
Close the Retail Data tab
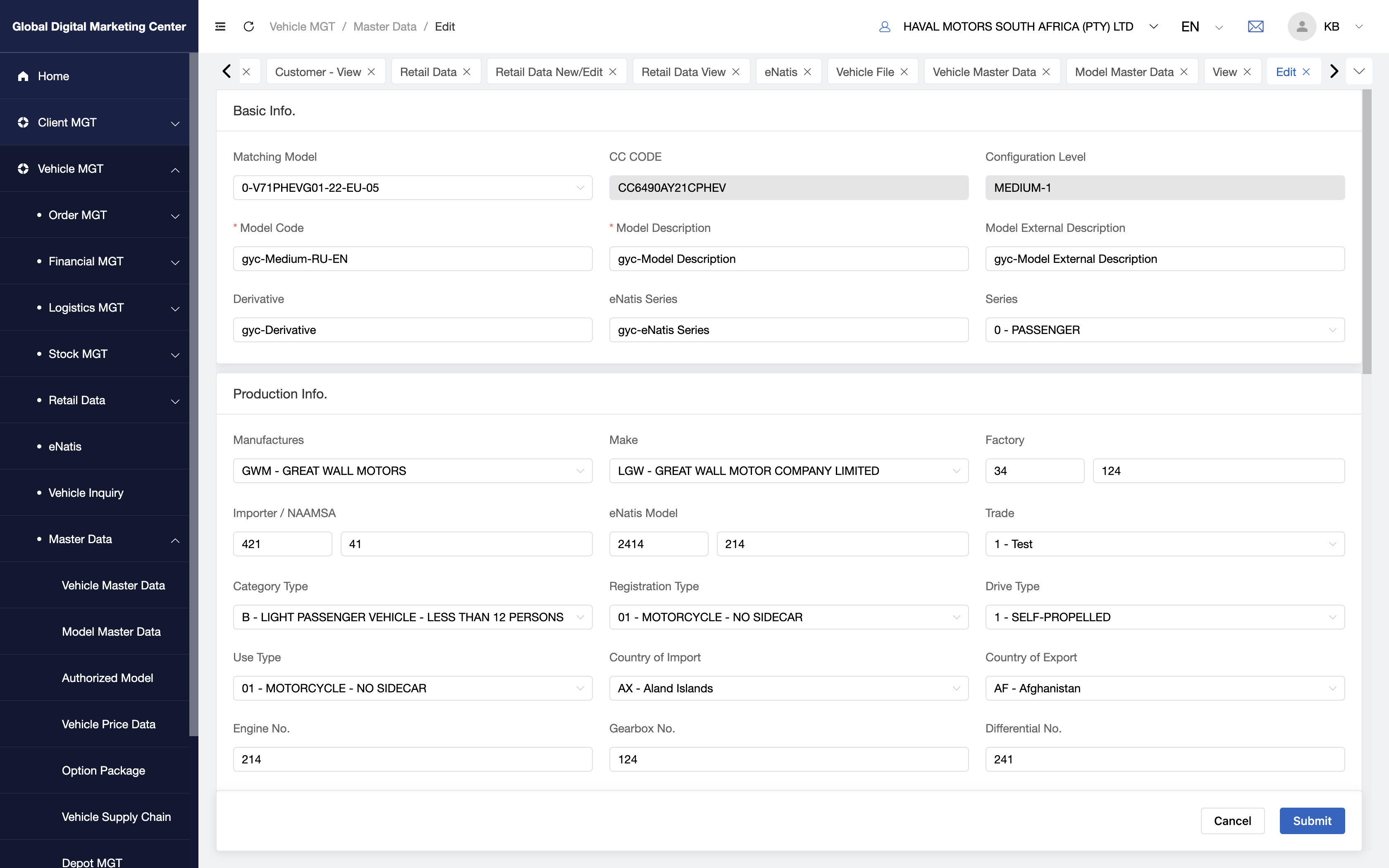click(x=467, y=72)
